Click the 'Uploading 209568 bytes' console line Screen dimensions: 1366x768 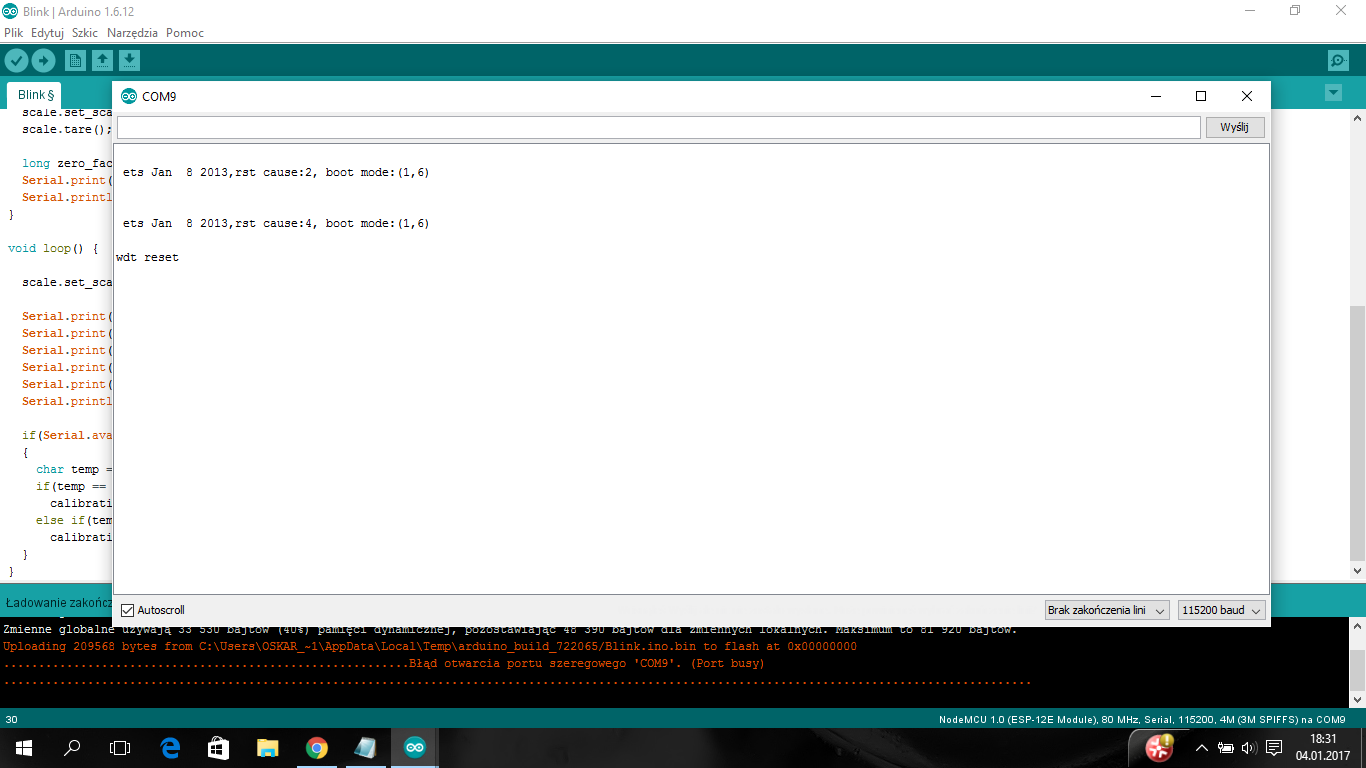430,647
